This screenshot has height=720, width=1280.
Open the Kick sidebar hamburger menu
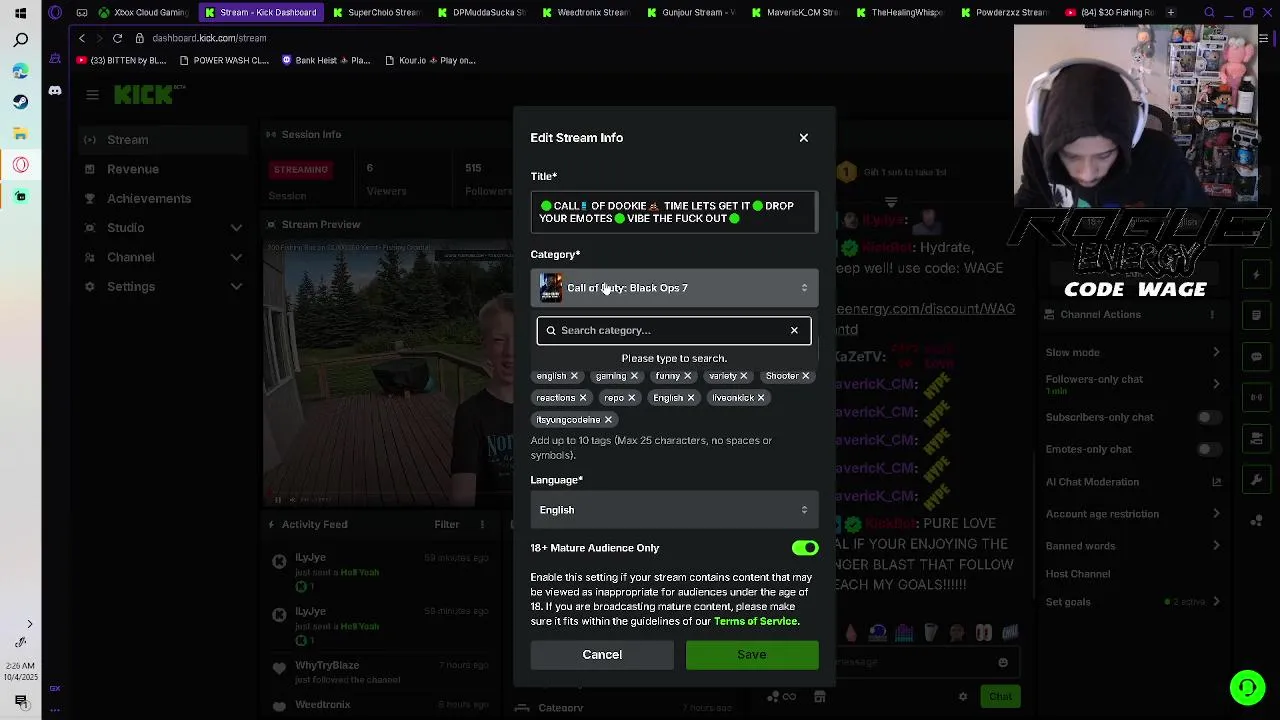92,95
